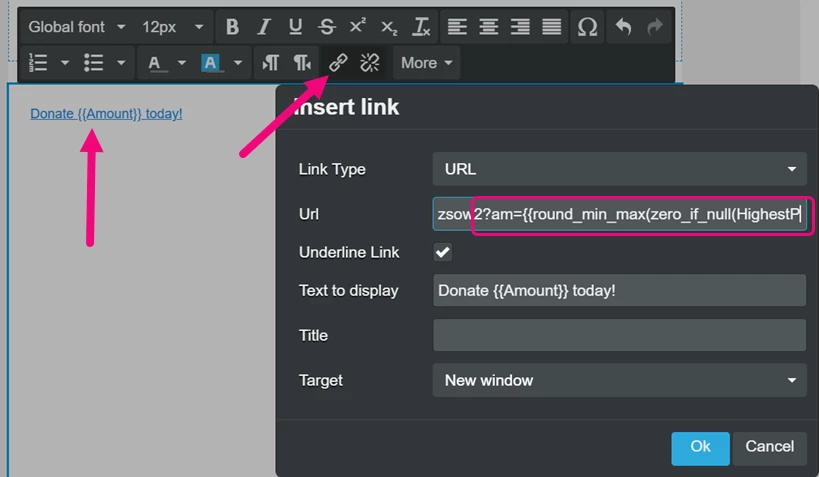Set right-to-left text direction
The width and height of the screenshot is (819, 477).
(302, 63)
